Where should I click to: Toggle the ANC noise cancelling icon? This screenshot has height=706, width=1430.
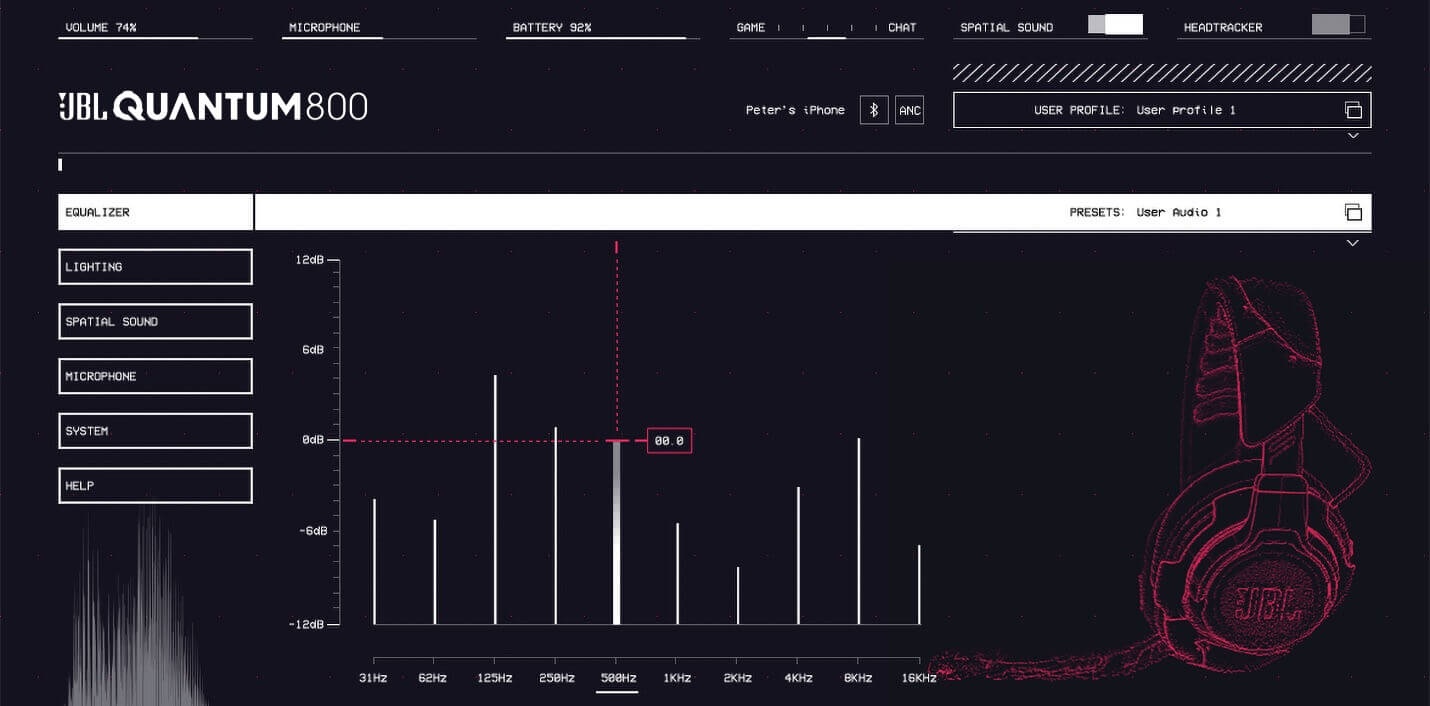tap(909, 110)
